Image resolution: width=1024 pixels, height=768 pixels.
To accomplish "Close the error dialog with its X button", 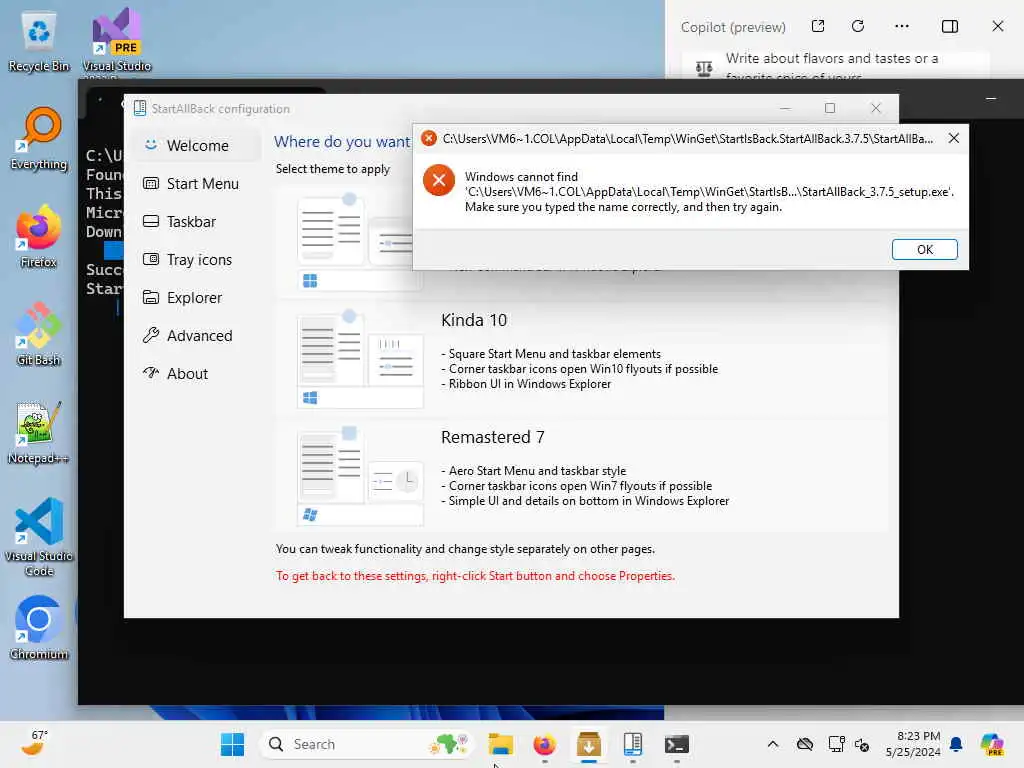I will [x=953, y=138].
